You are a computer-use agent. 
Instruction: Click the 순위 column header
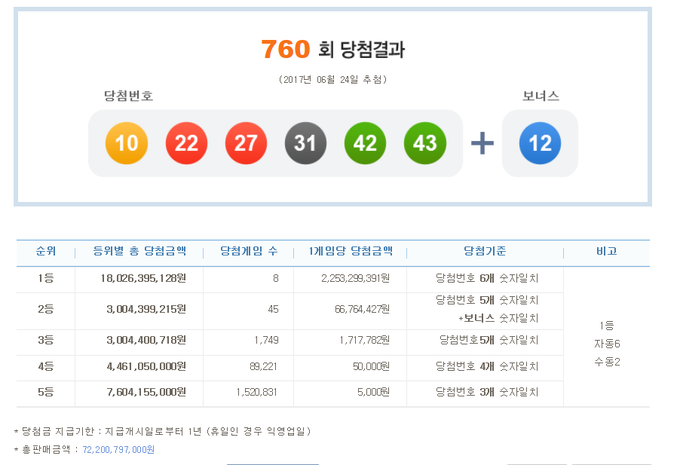click(46, 251)
